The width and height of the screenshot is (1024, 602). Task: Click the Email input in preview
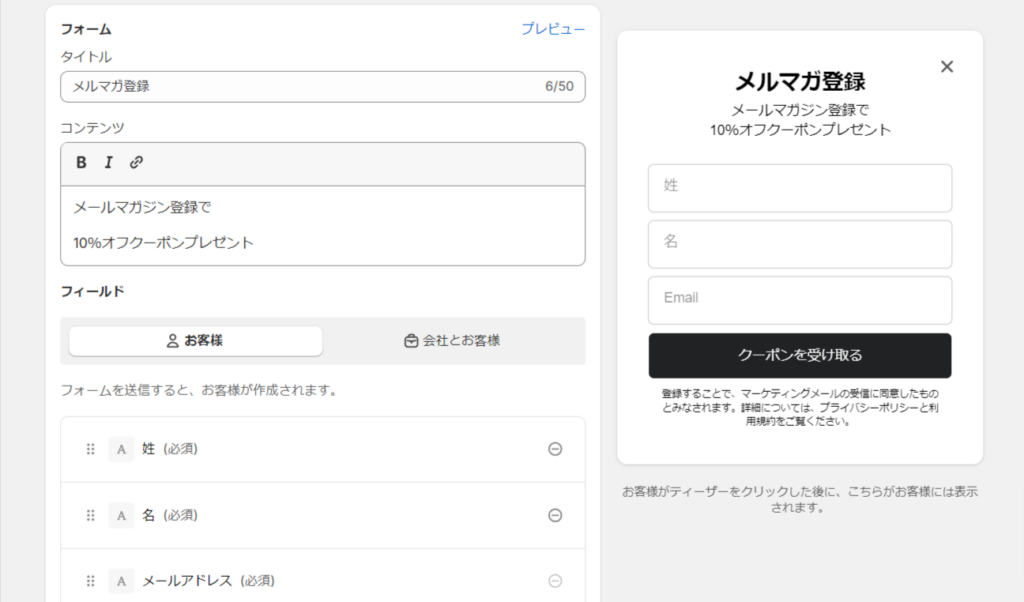click(x=800, y=300)
